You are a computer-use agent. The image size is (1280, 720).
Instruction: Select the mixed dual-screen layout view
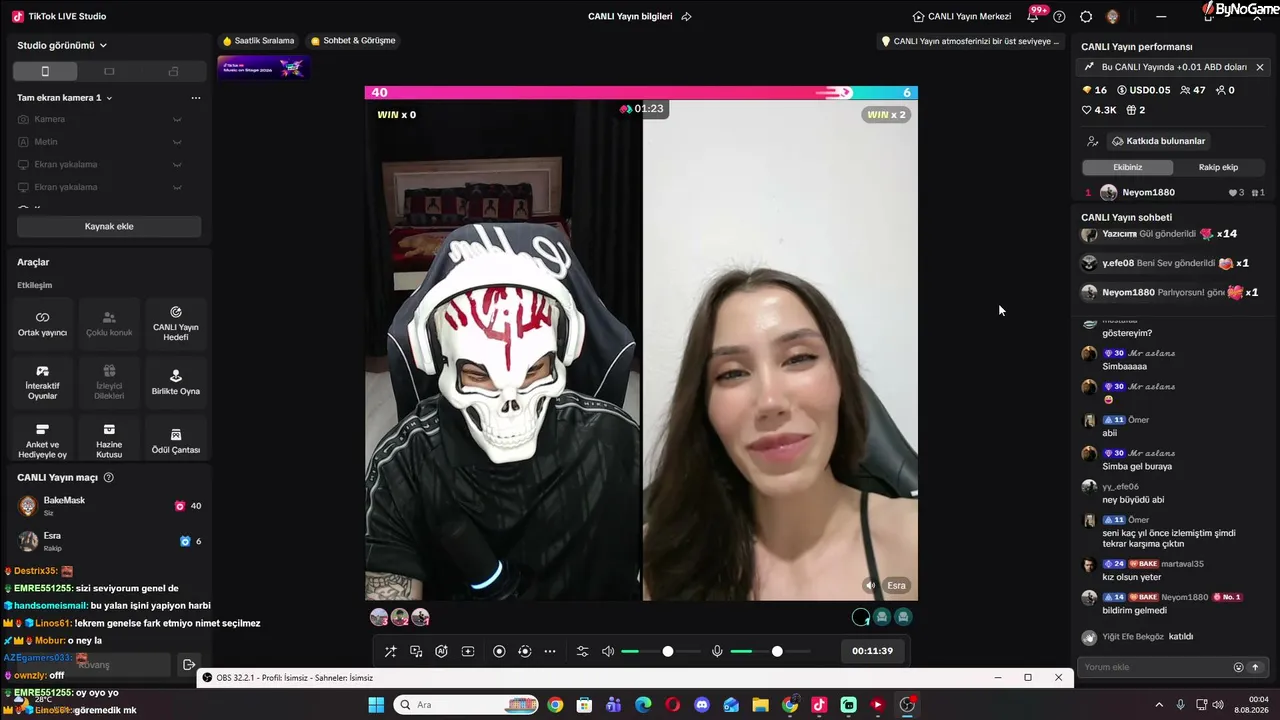coord(173,71)
